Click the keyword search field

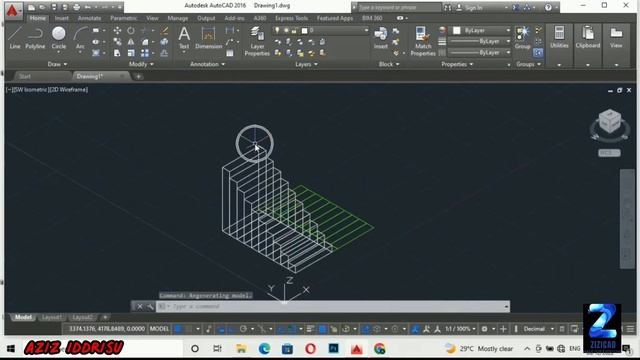[399, 7]
